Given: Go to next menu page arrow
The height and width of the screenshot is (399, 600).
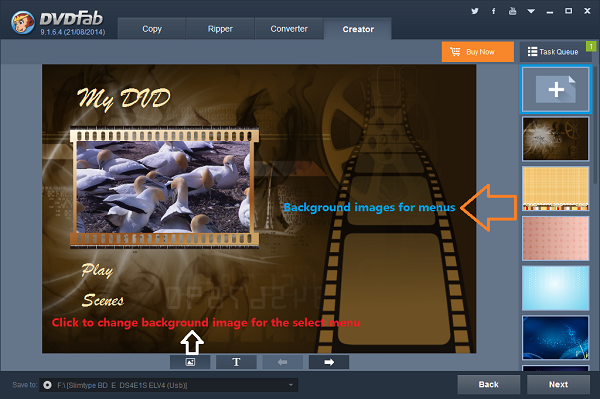Looking at the screenshot, I should (329, 362).
